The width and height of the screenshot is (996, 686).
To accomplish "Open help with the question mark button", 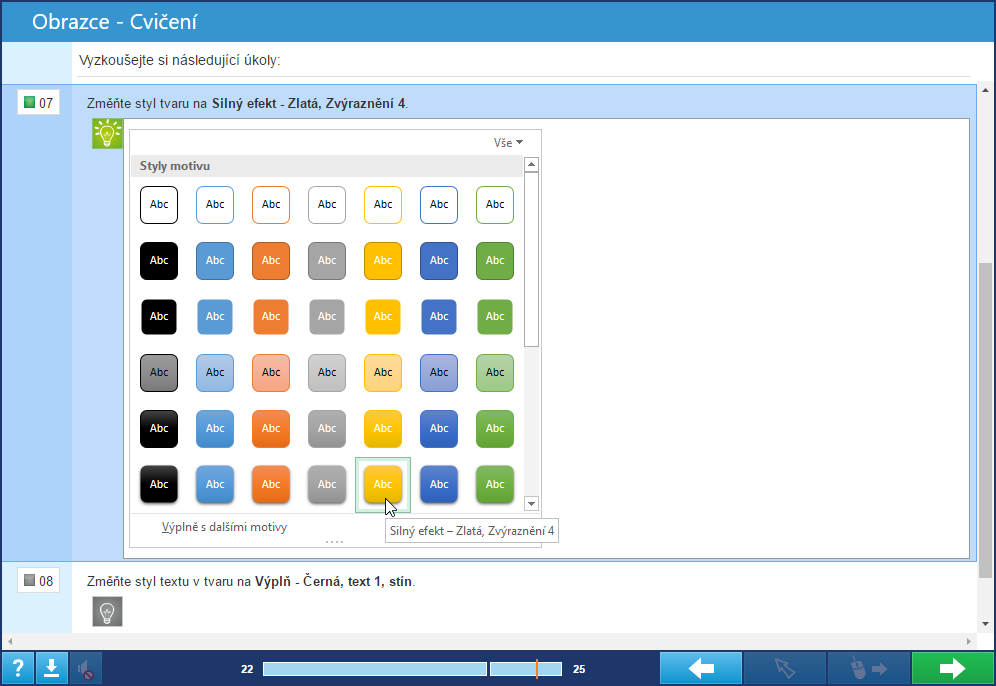I will [18, 668].
